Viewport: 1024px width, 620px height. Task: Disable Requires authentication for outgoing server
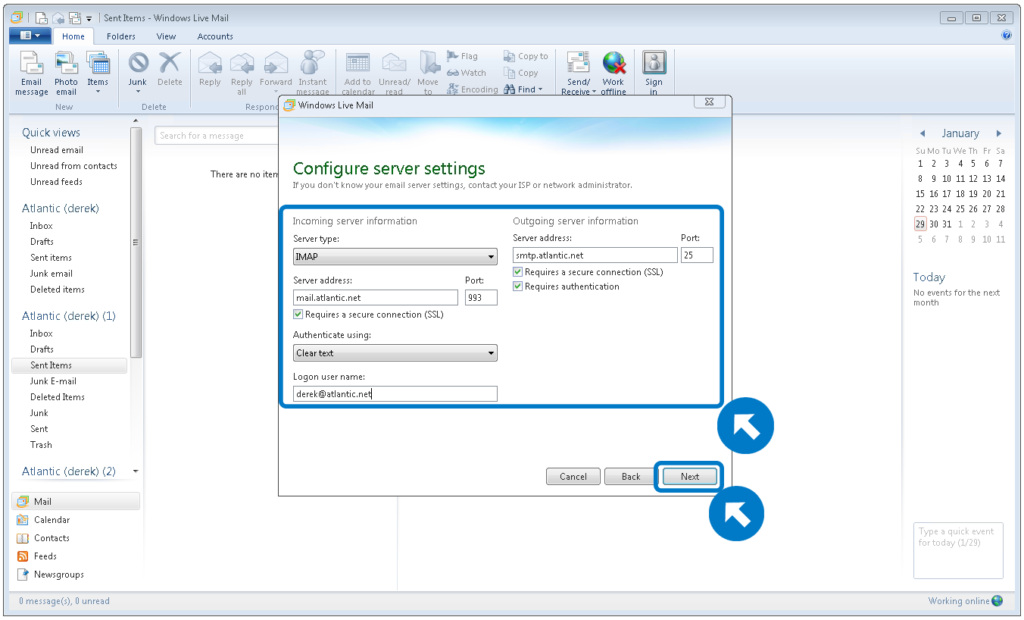coord(517,287)
